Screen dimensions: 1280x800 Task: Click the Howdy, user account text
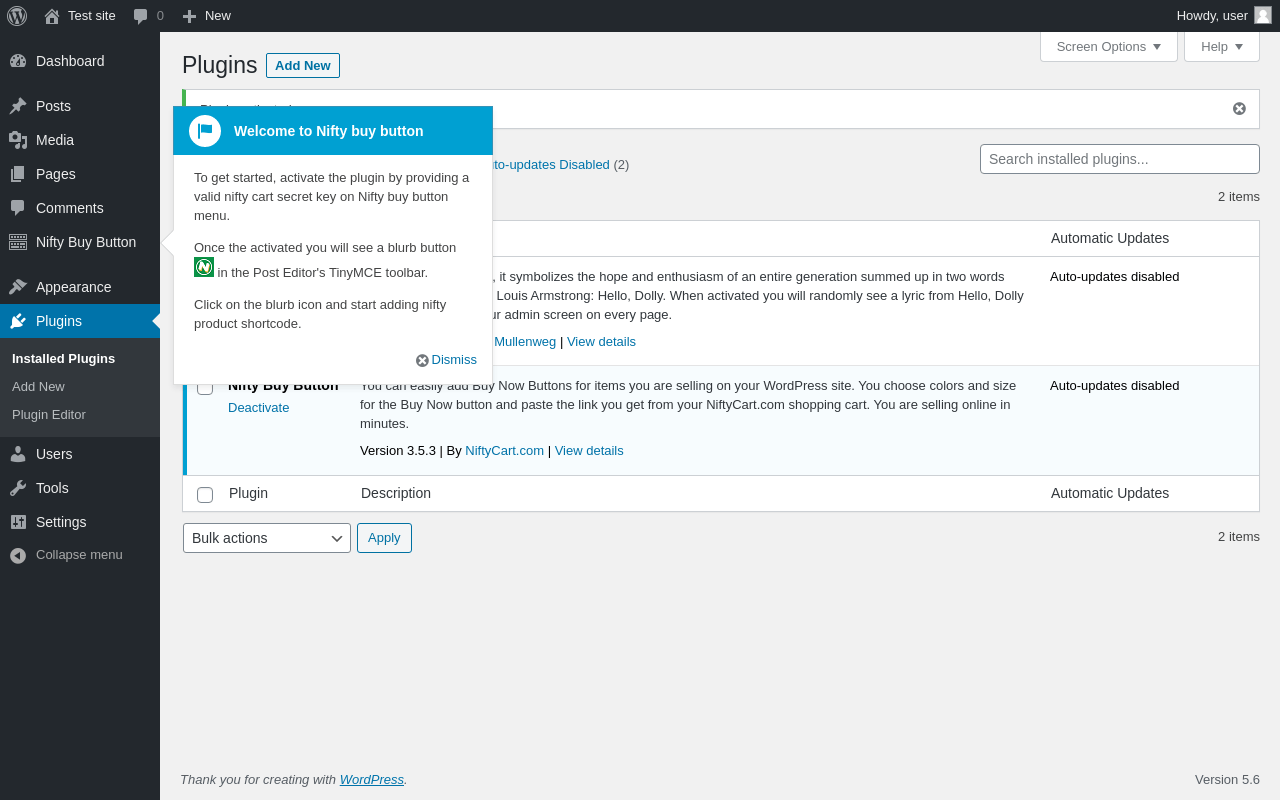click(1212, 15)
